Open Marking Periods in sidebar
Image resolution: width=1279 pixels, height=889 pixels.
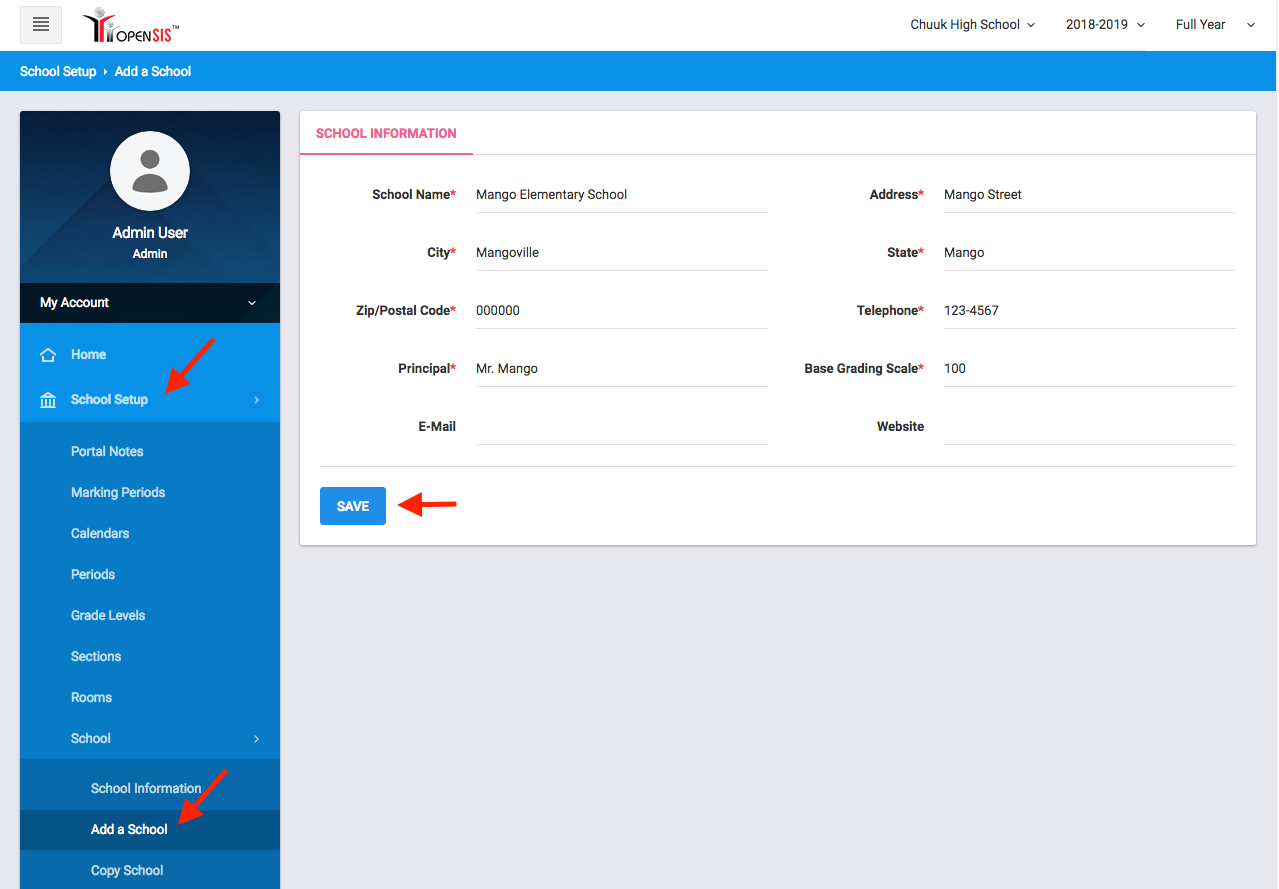[x=118, y=492]
